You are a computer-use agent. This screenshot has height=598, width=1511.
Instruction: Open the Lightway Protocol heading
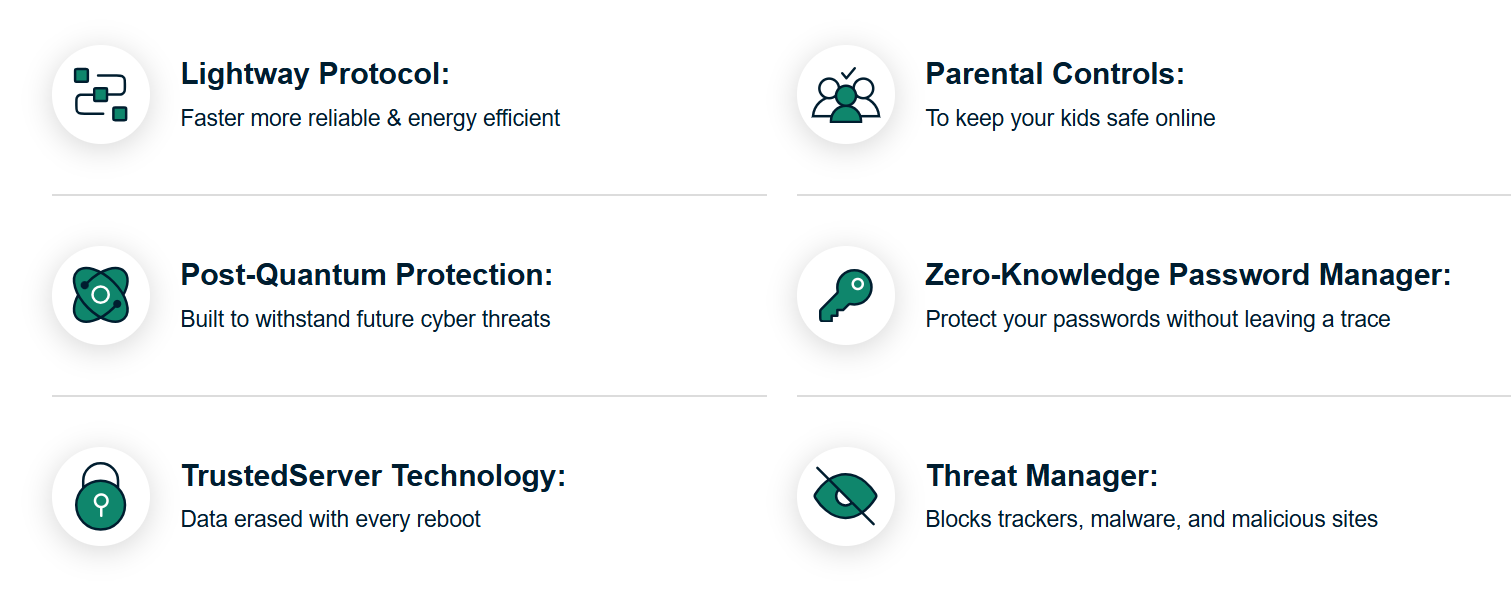pyautogui.click(x=315, y=74)
